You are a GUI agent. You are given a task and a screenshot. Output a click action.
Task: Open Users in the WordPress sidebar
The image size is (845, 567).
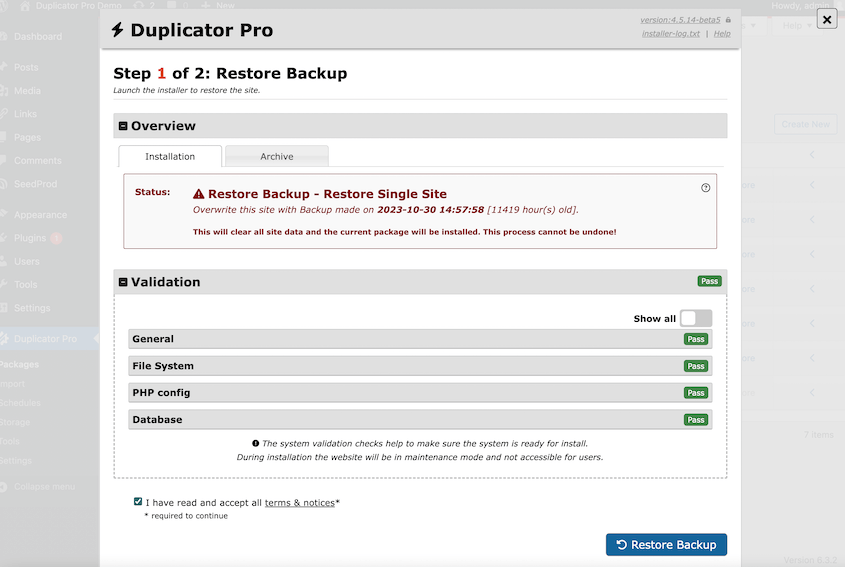(26, 261)
